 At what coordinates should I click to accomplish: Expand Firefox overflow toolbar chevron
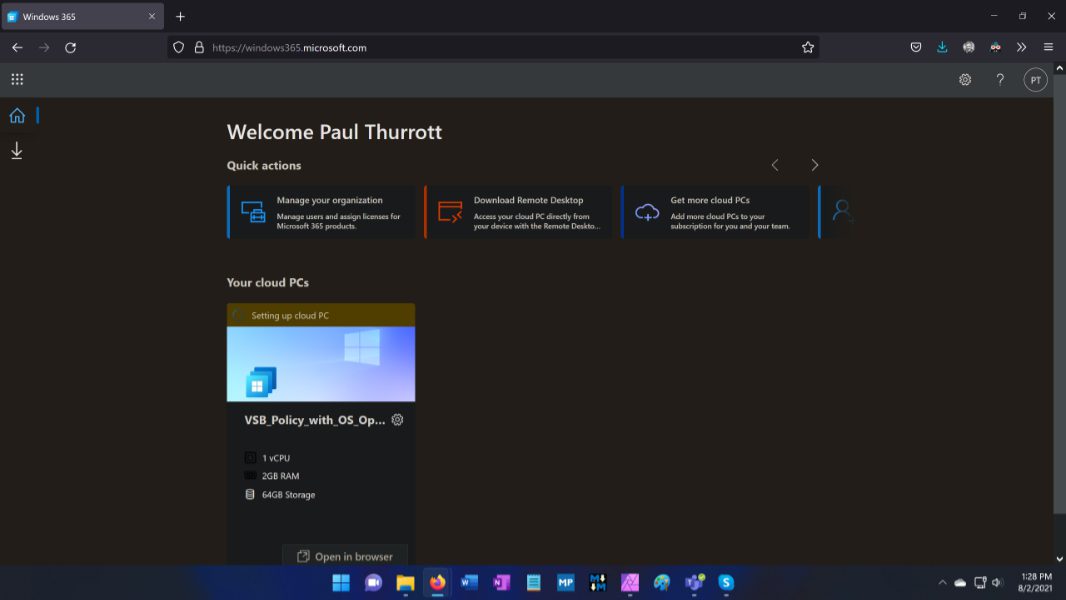click(x=1021, y=47)
